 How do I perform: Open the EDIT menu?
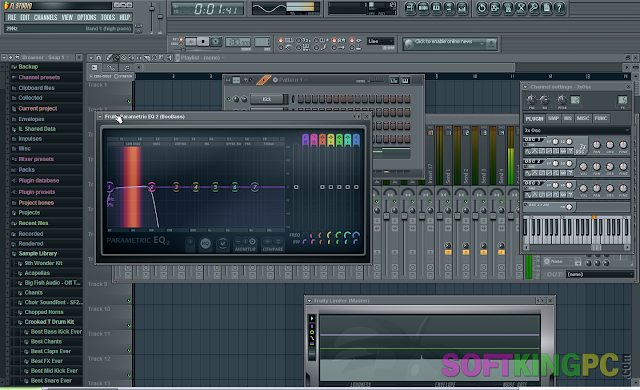[25, 17]
